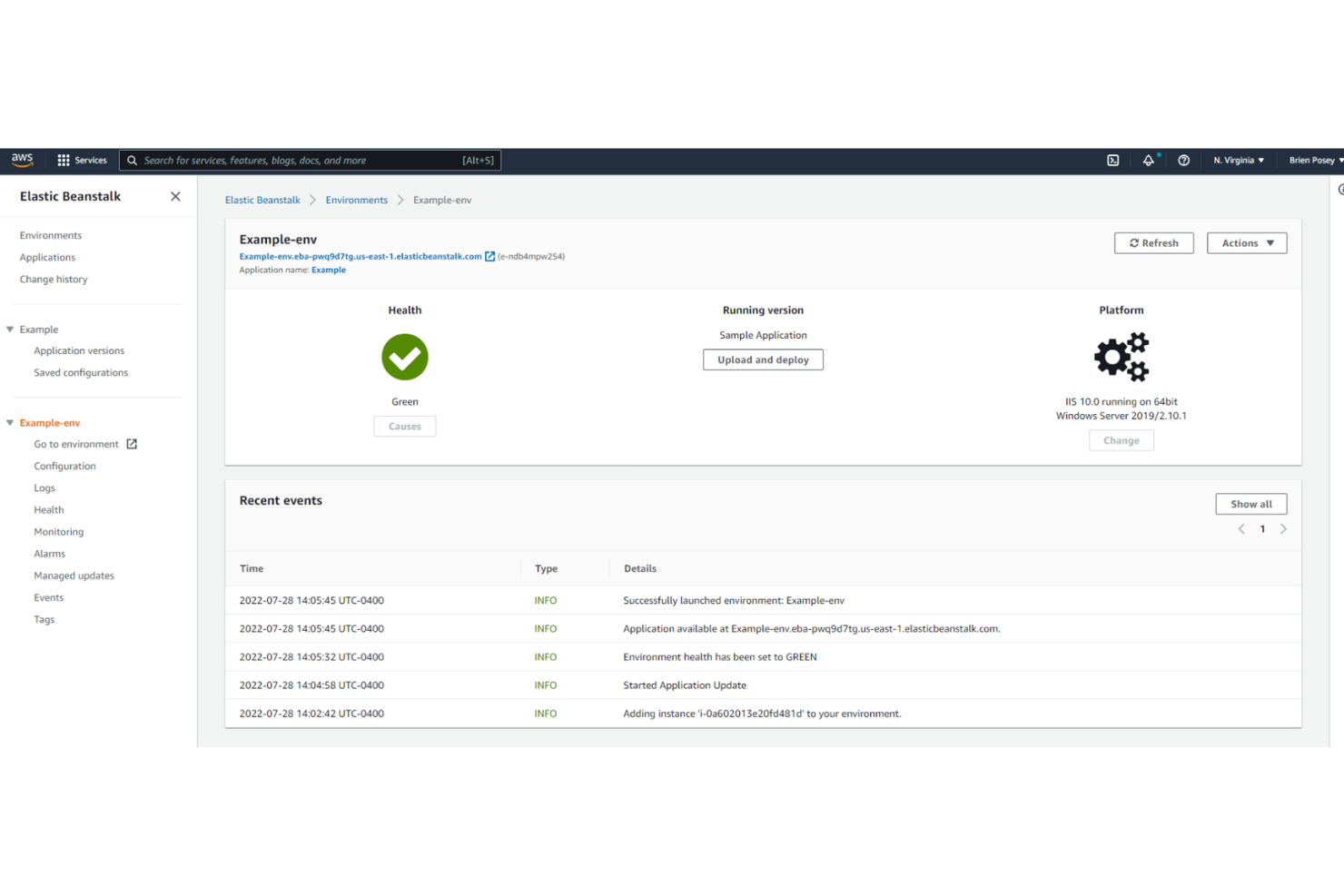
Task: Click the Upload and deploy button
Action: (x=763, y=359)
